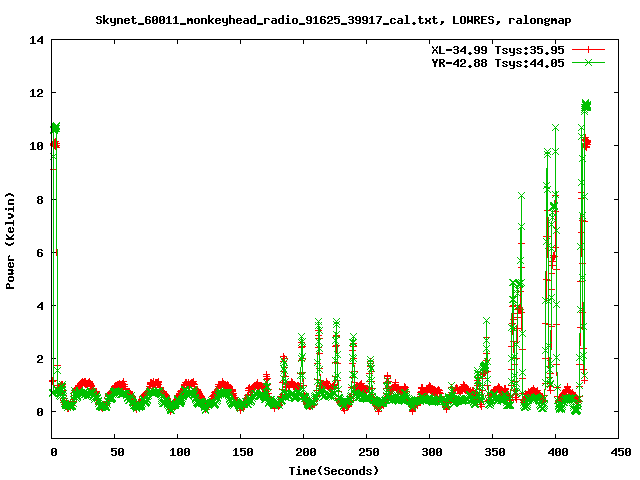Click the x-axis tick label 350

495,452
